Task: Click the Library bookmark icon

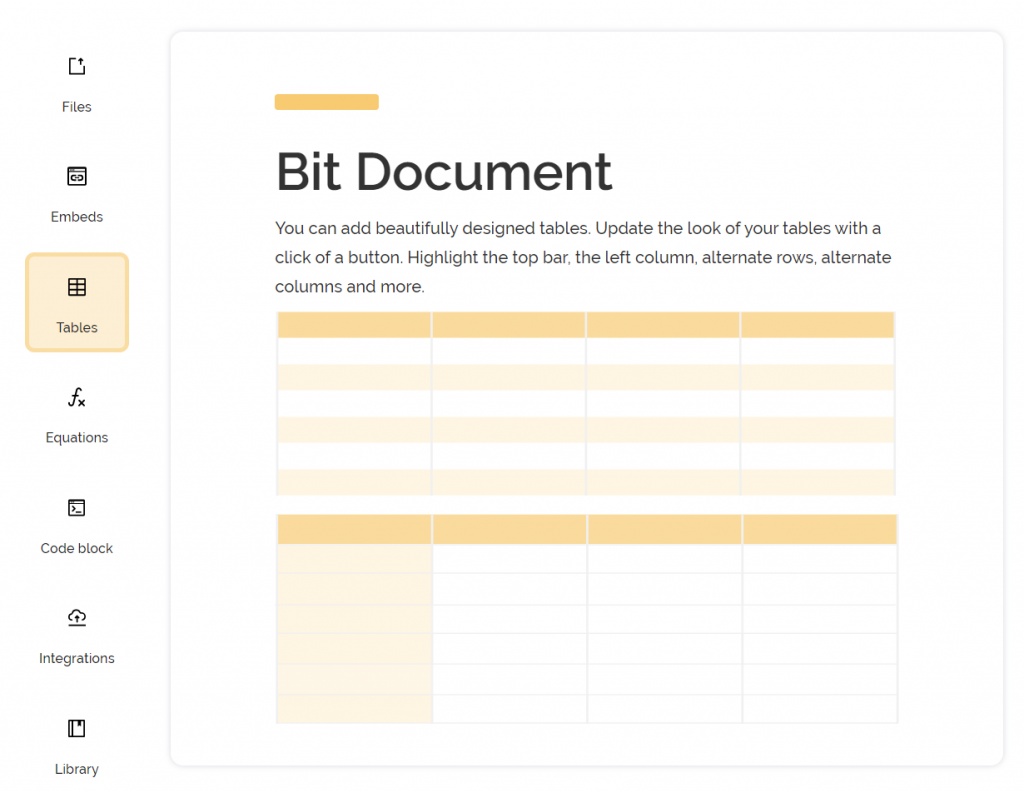Action: pyautogui.click(x=76, y=728)
